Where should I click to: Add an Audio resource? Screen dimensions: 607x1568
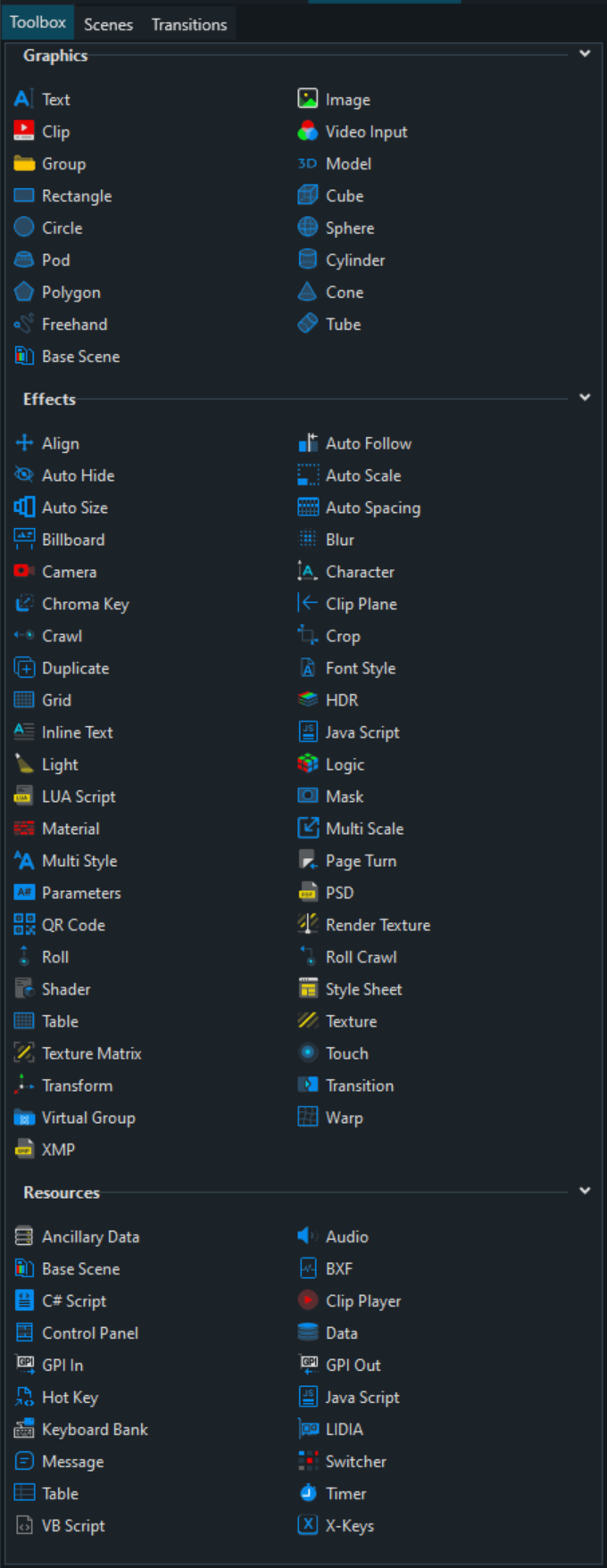[x=348, y=1236]
